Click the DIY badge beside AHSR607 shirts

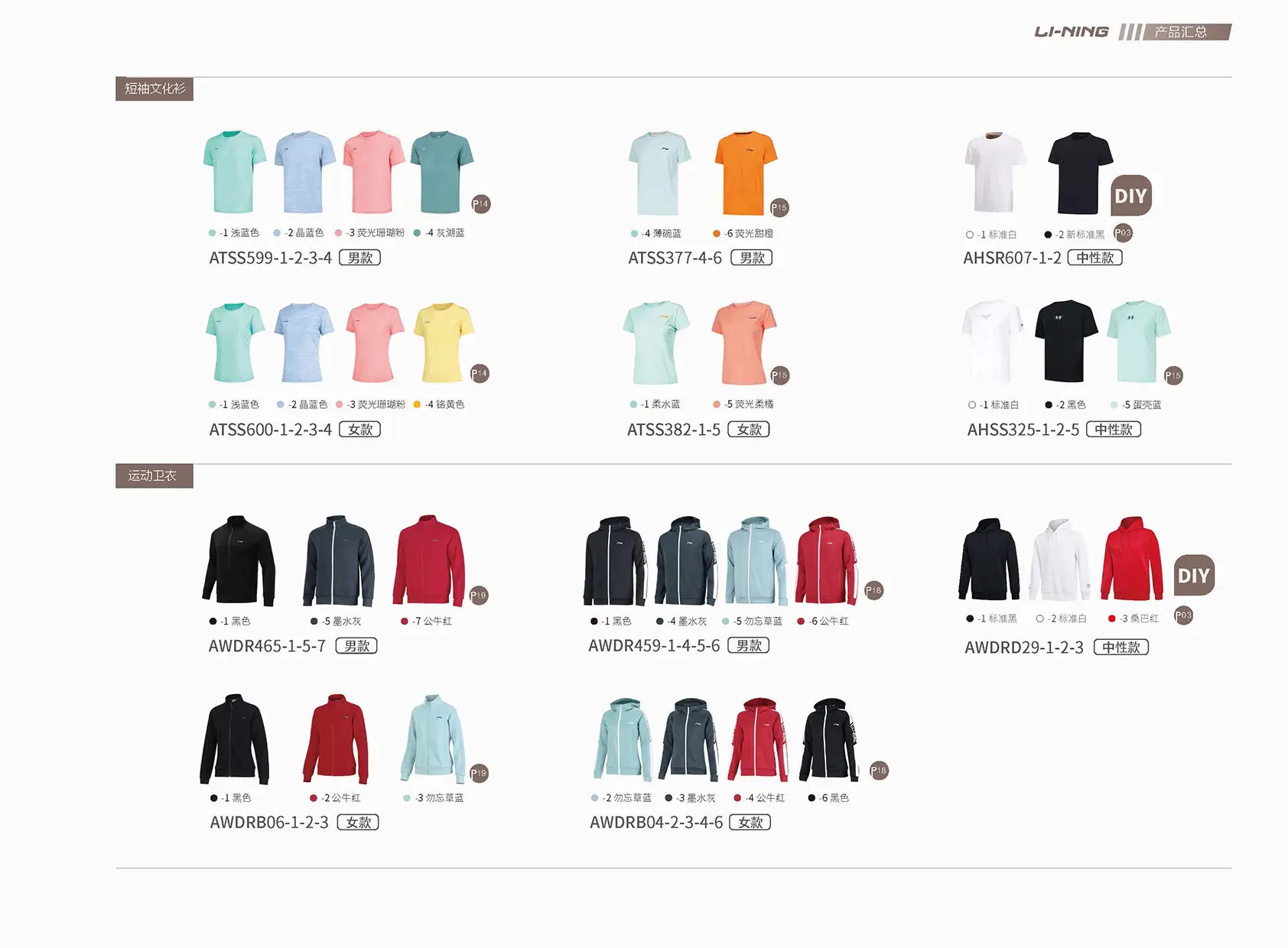pos(1131,196)
